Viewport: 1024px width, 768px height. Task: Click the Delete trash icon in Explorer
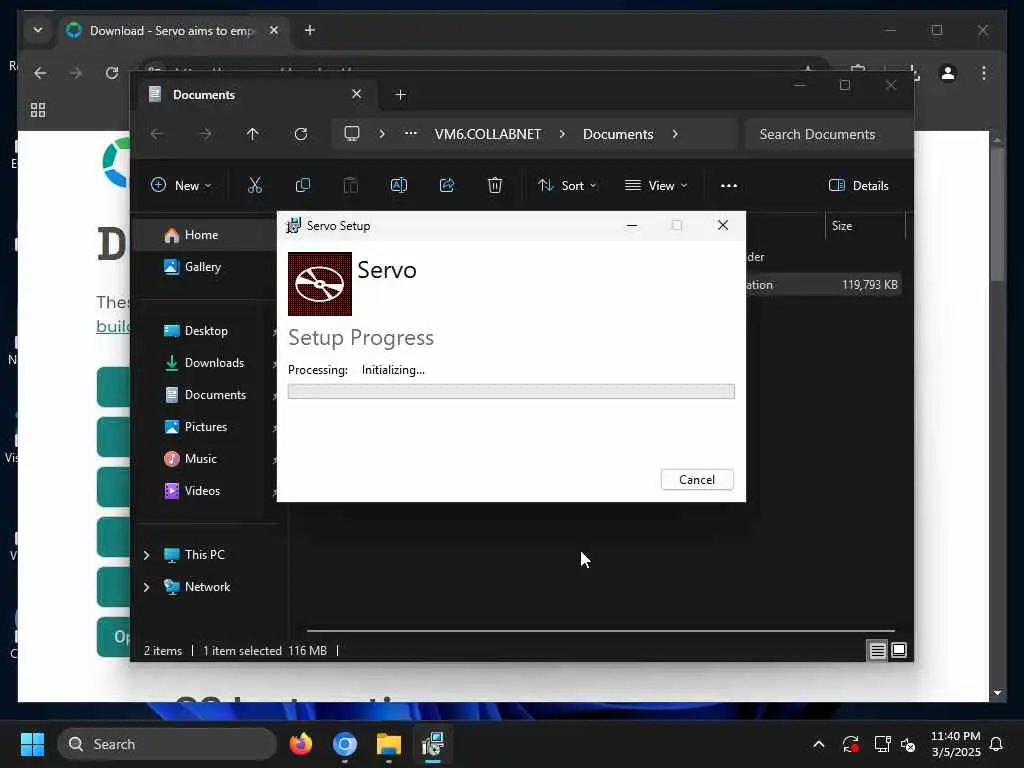[495, 185]
